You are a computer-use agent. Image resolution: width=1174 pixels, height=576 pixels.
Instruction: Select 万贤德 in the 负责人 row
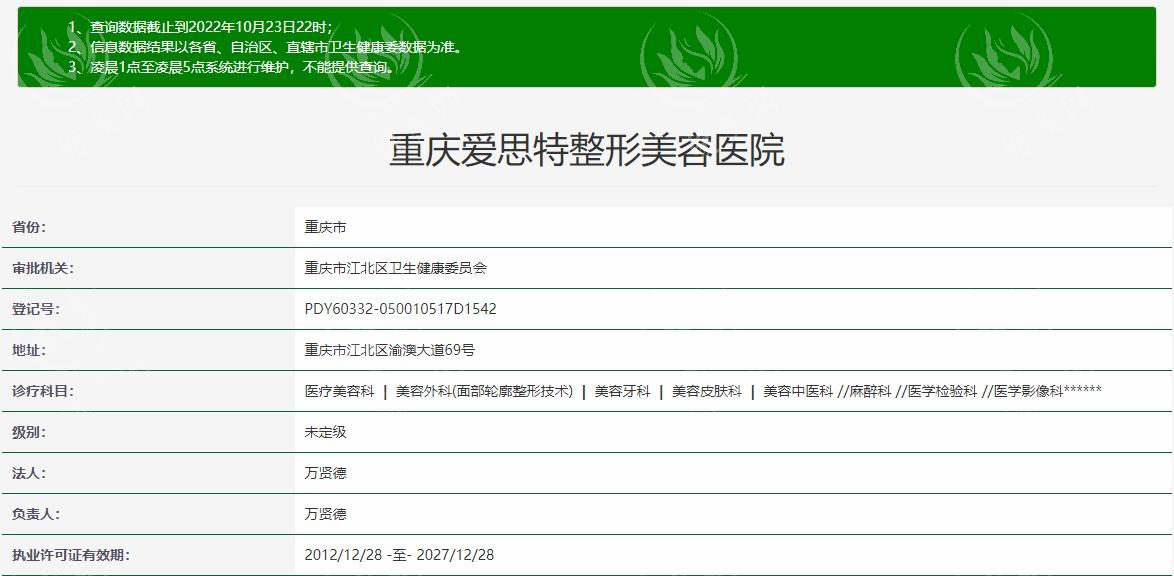pyautogui.click(x=325, y=515)
